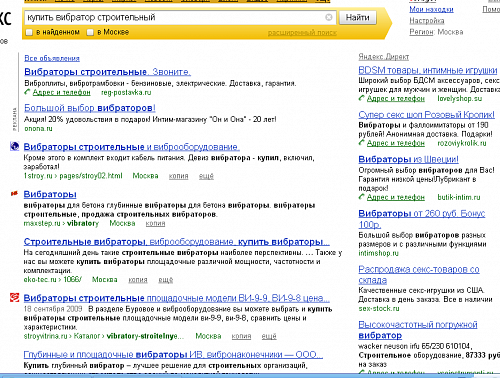Enable the 'в Москве' checkbox
This screenshot has height=378, width=500.
[90, 32]
